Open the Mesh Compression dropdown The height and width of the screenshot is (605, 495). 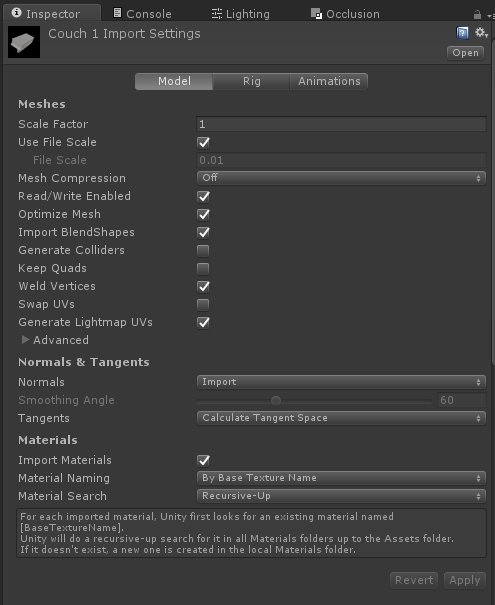341,178
